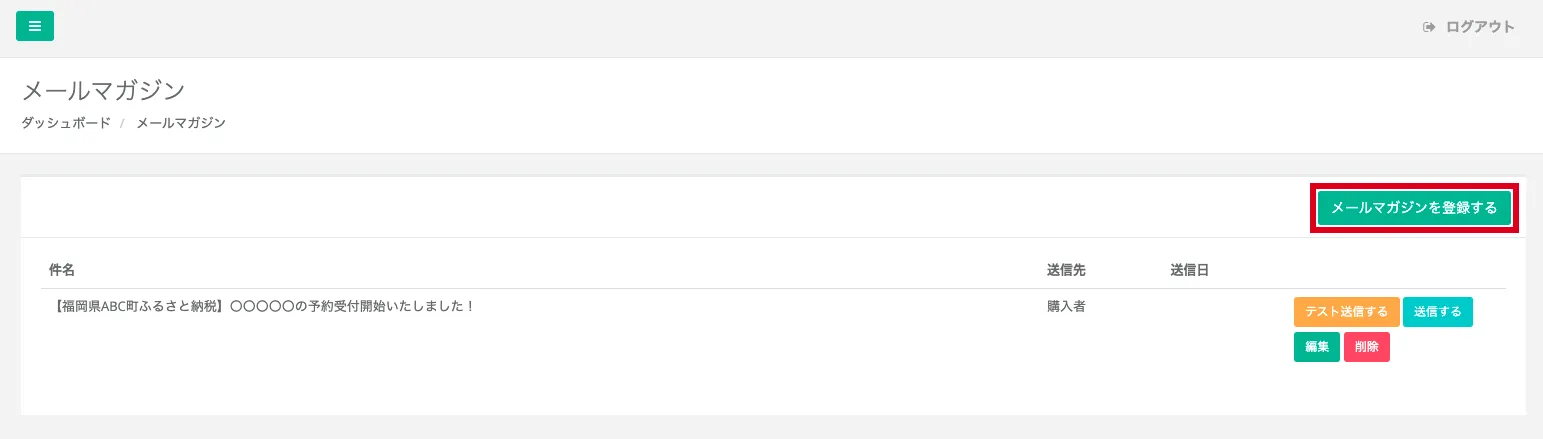Open the hamburger sidebar menu
Image resolution: width=1543 pixels, height=439 pixels.
click(x=35, y=26)
